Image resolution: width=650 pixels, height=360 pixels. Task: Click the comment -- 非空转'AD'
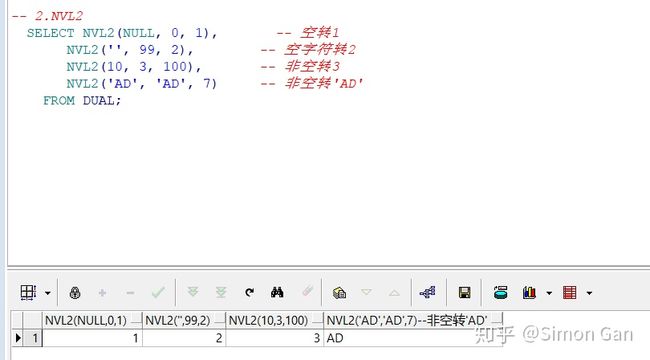311,83
